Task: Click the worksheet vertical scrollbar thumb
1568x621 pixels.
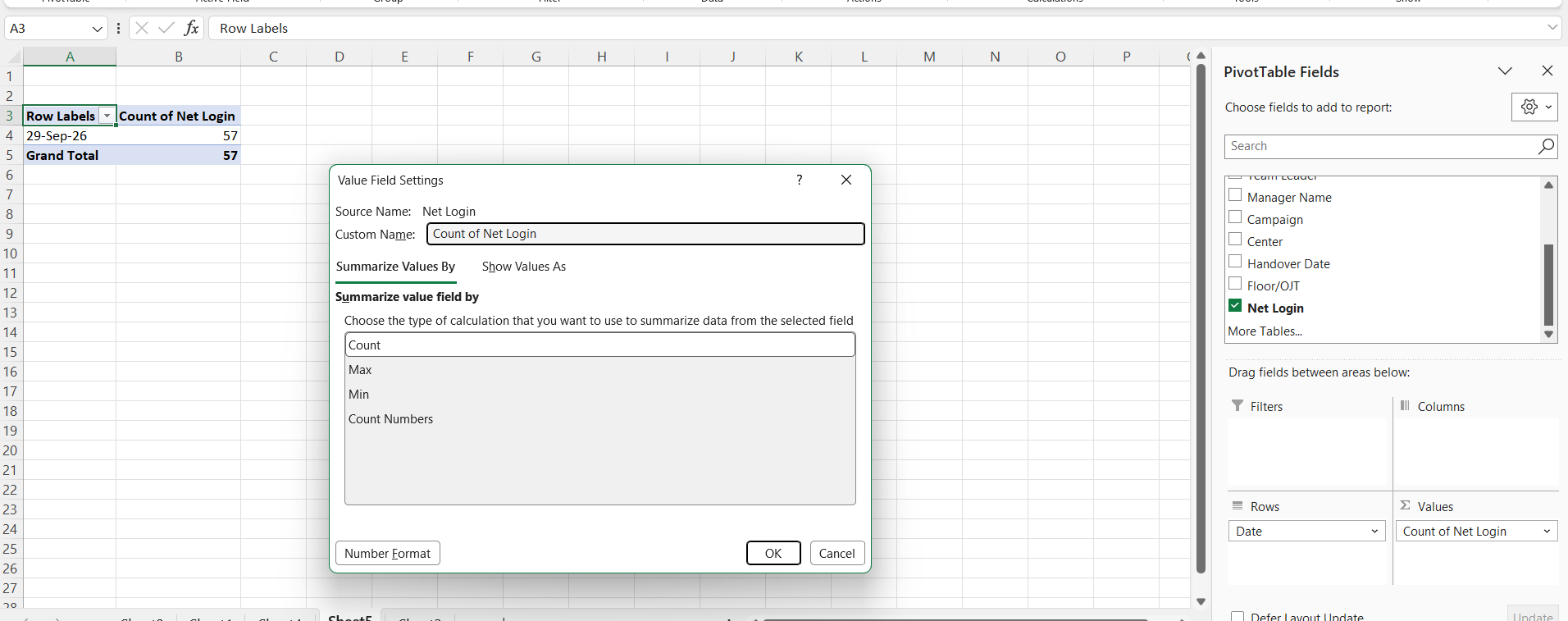Action: pyautogui.click(x=1201, y=318)
